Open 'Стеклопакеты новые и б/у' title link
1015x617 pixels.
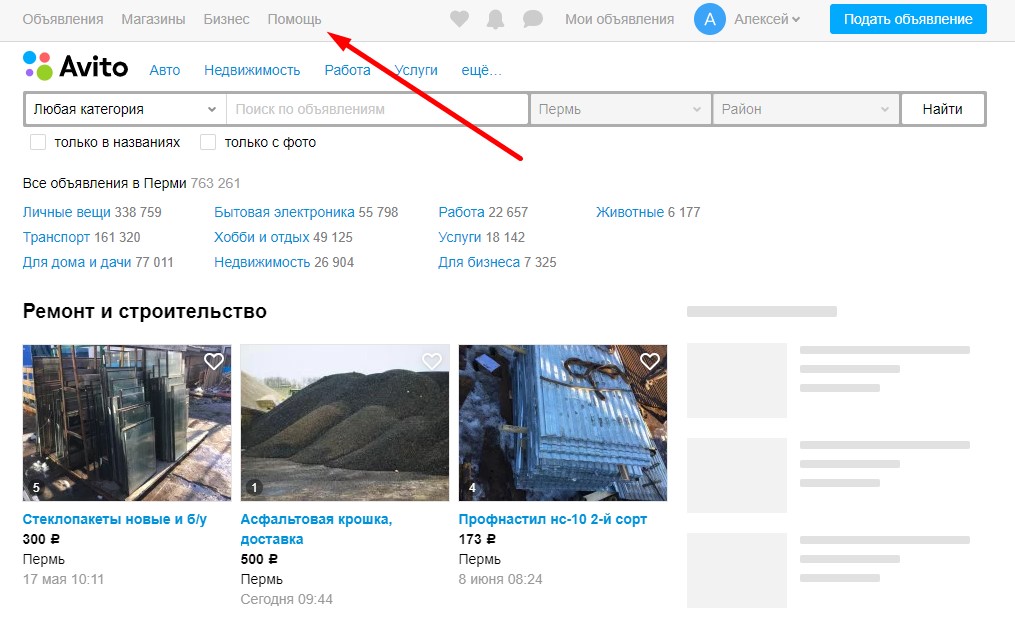(115, 519)
